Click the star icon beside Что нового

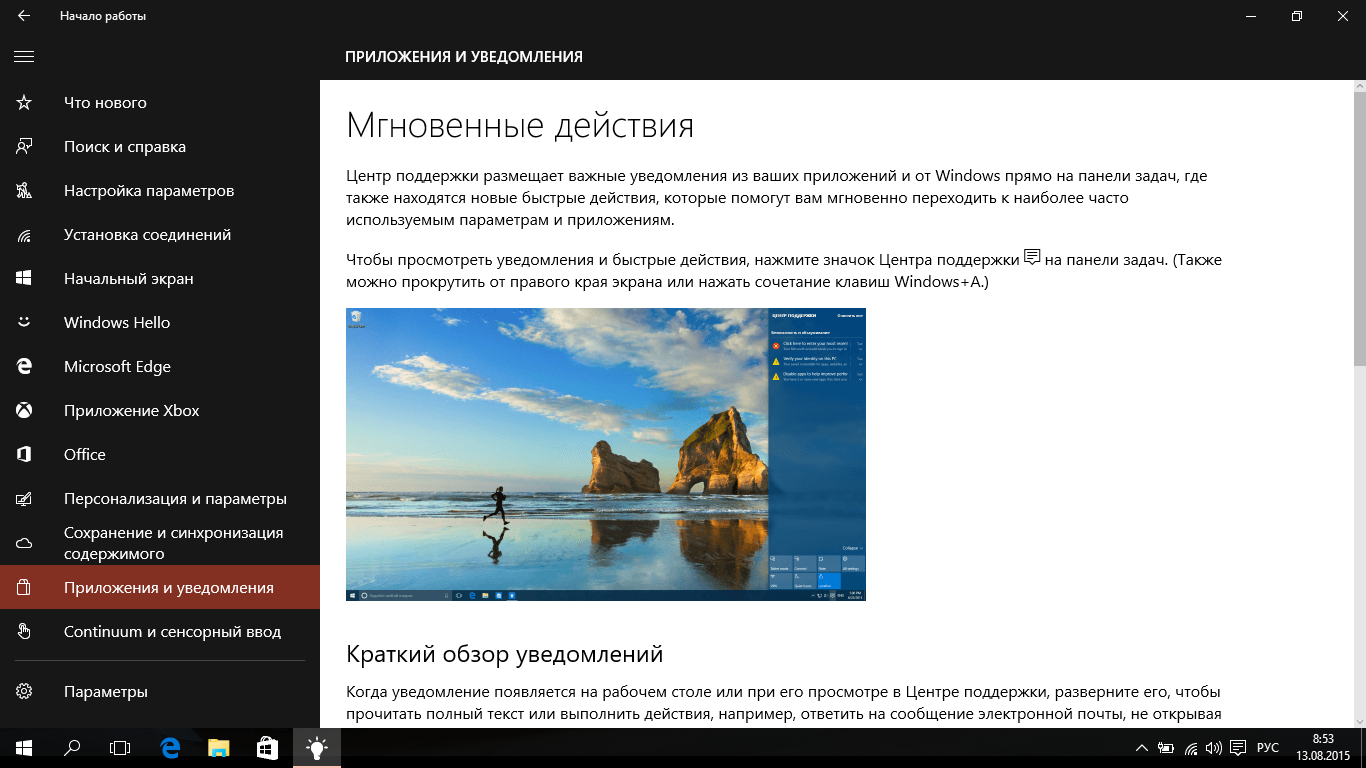[24, 103]
